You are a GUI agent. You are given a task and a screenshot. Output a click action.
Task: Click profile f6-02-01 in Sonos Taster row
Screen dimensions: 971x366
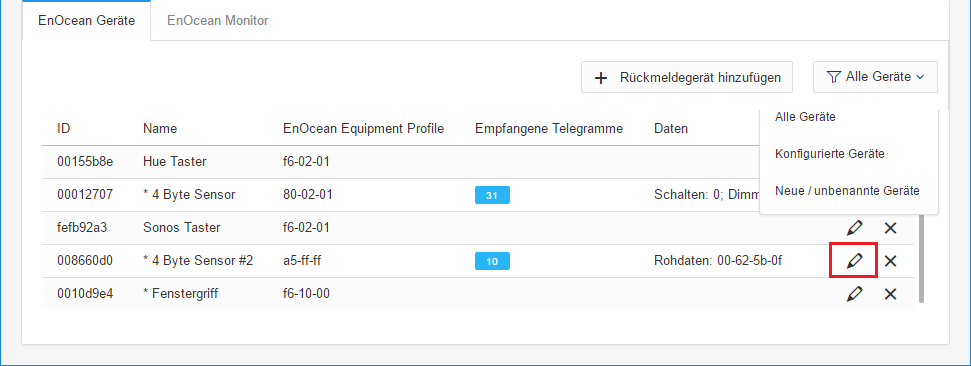tap(306, 227)
